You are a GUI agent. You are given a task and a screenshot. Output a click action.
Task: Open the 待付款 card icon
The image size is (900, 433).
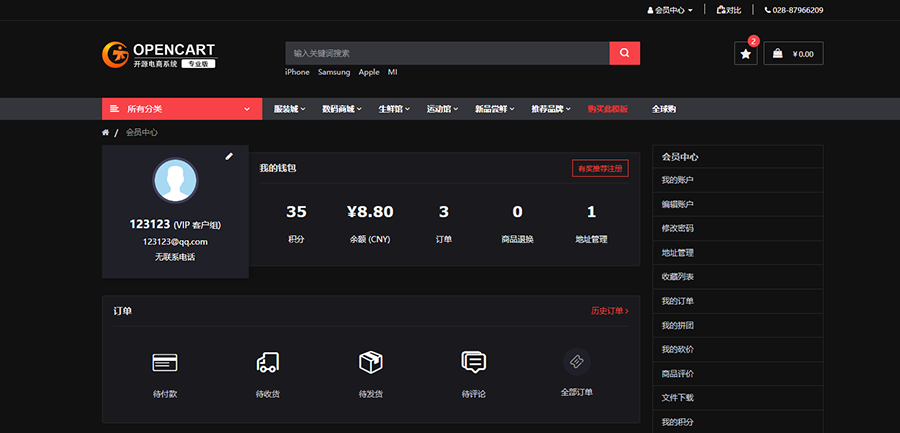pos(165,362)
